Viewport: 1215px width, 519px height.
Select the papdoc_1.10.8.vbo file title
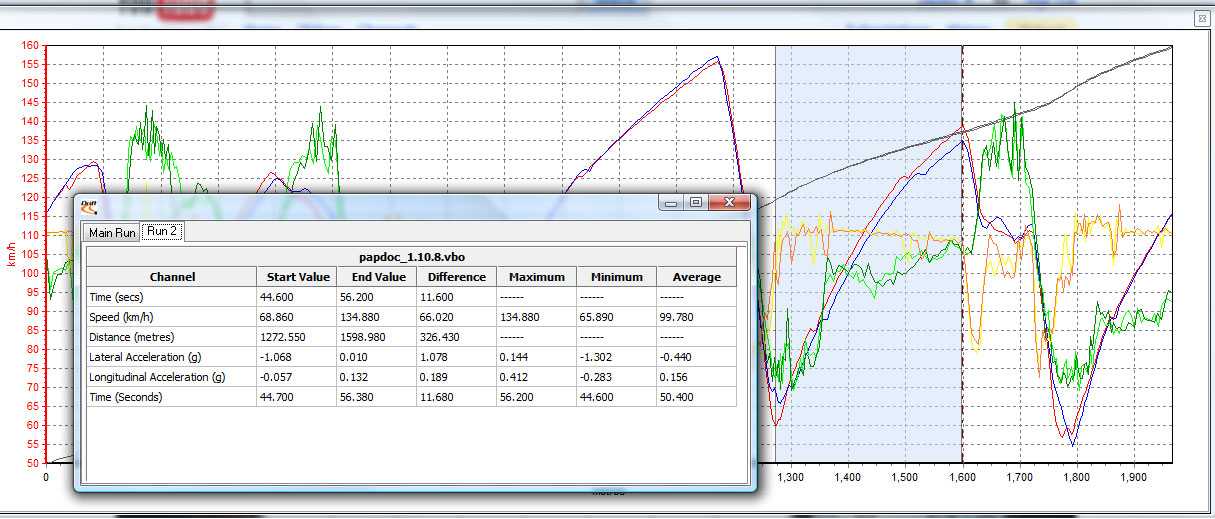point(412,257)
